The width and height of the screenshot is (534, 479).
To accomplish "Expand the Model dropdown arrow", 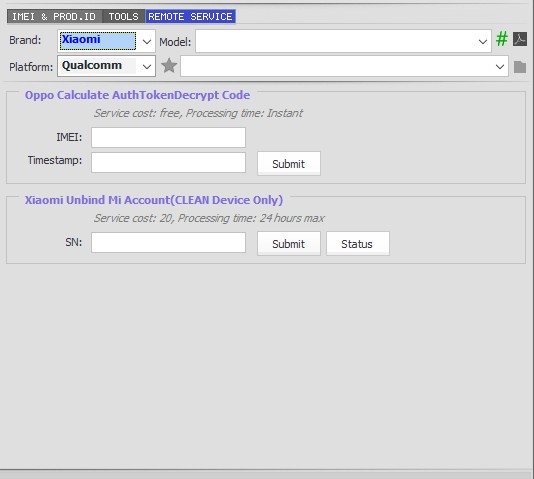I will [483, 42].
